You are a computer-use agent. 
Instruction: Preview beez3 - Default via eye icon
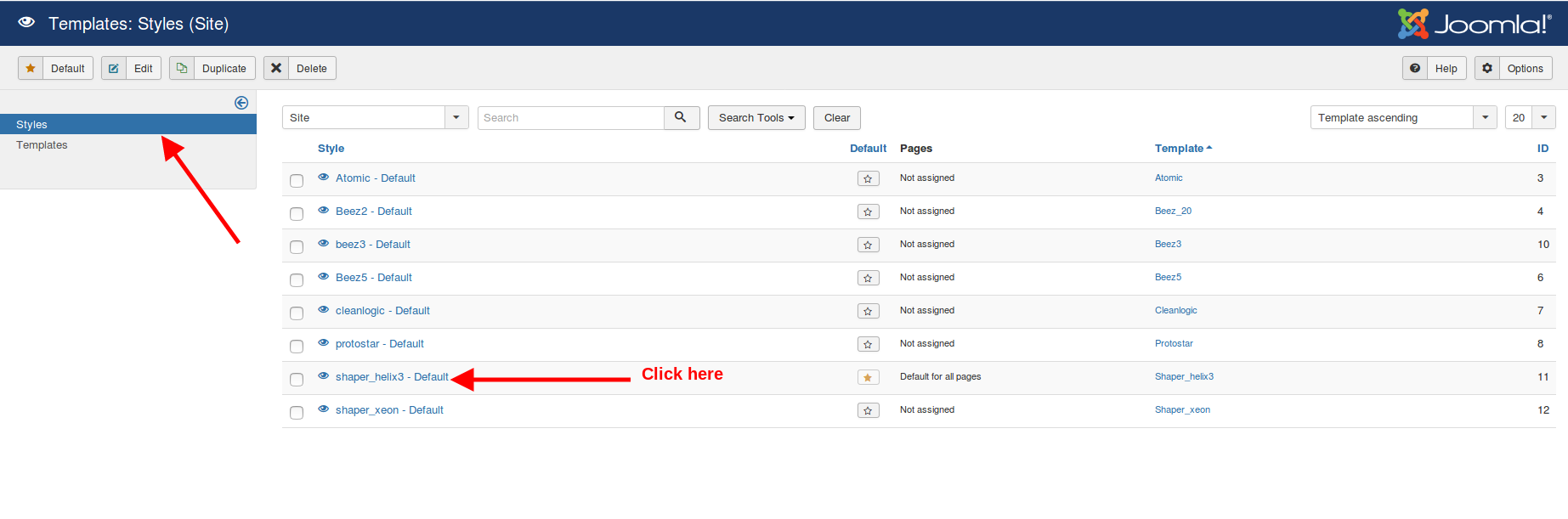tap(323, 243)
